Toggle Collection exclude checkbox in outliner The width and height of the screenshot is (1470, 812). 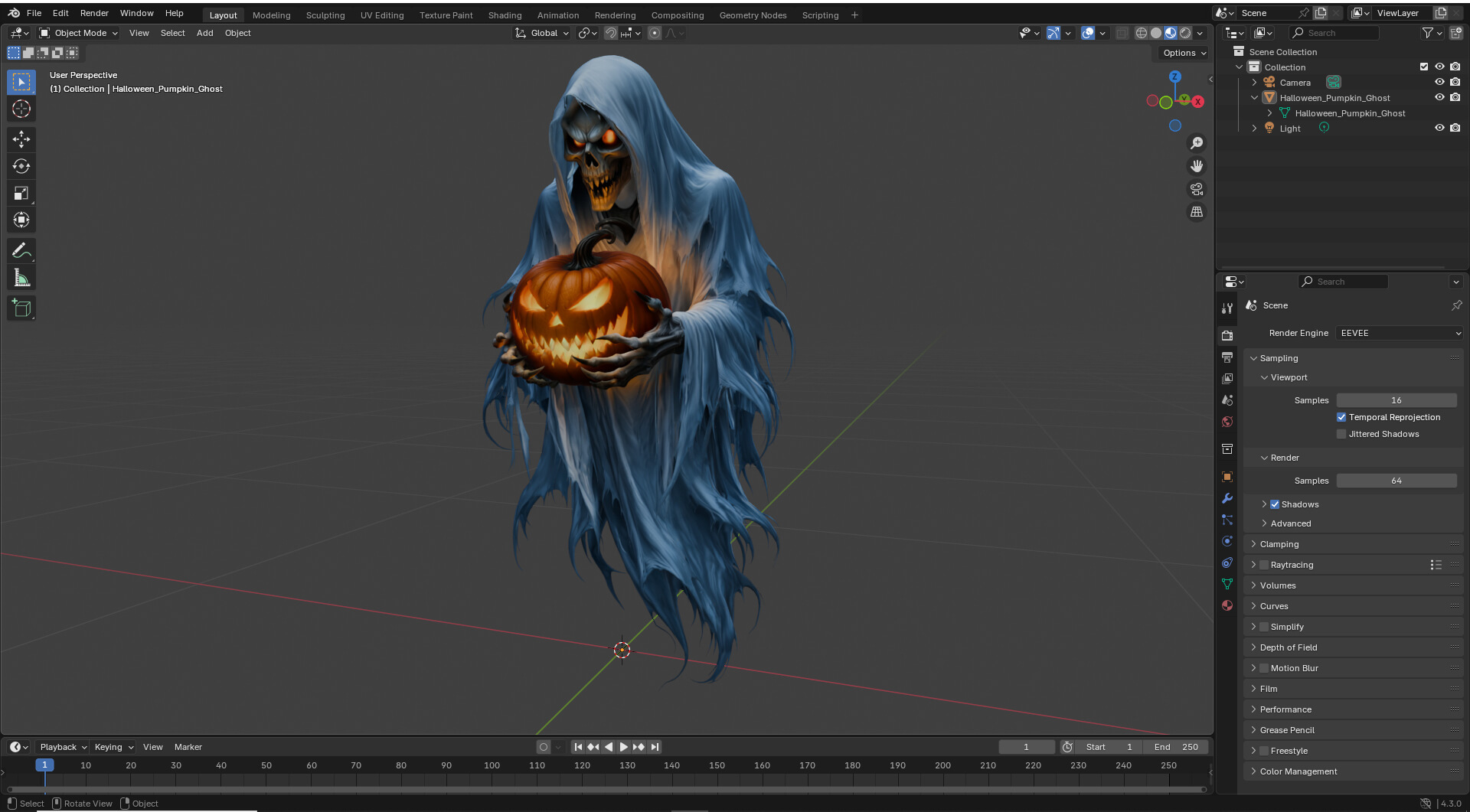[1424, 67]
